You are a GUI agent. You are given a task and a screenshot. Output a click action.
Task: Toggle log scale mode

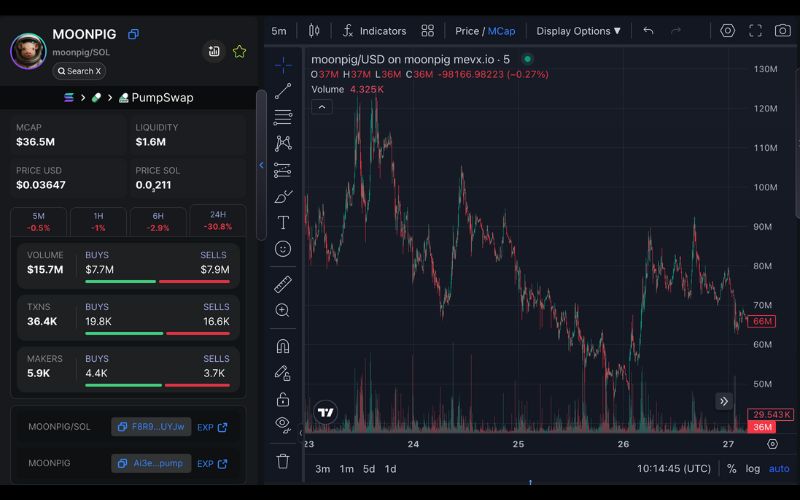click(753, 468)
